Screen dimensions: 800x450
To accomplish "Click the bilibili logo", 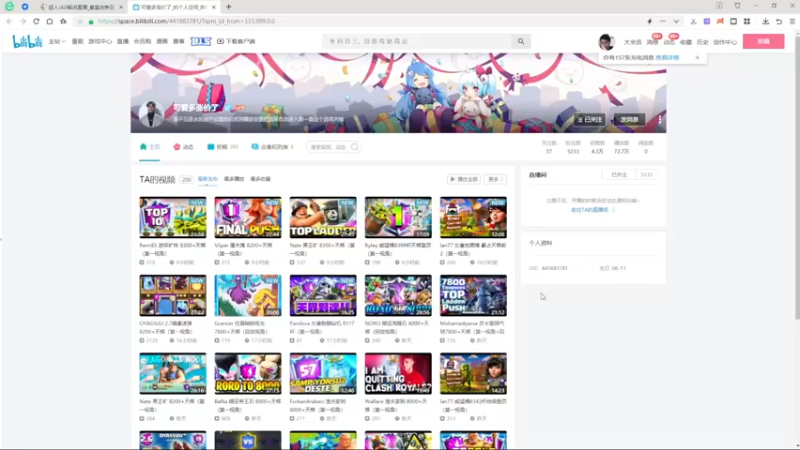I will click(x=27, y=41).
